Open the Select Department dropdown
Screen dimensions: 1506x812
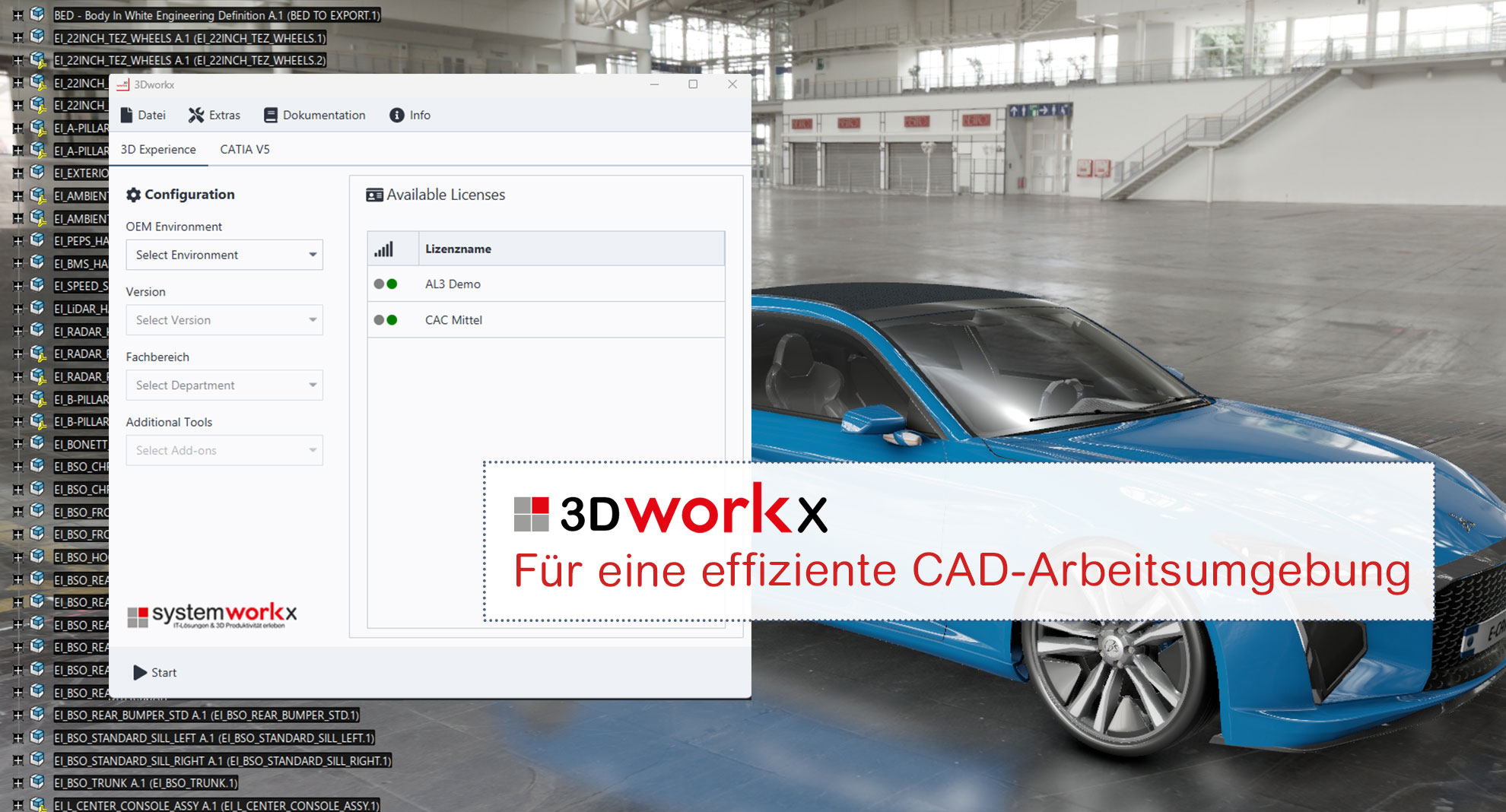pyautogui.click(x=224, y=385)
